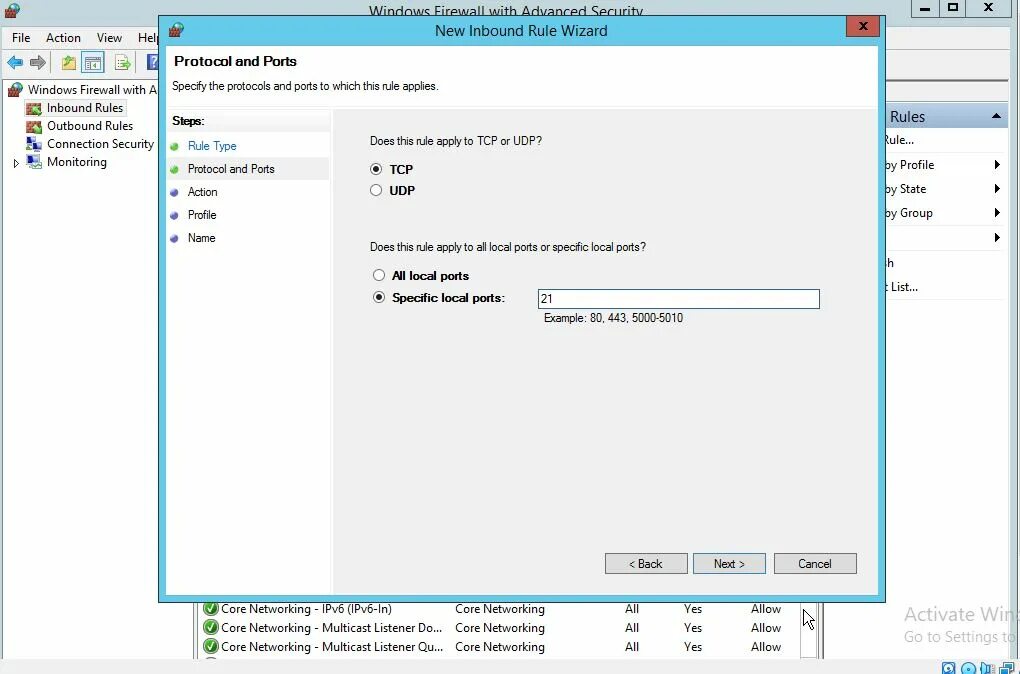Click the optical disc status icon at bottom right
The width and height of the screenshot is (1020, 674).
[x=969, y=668]
